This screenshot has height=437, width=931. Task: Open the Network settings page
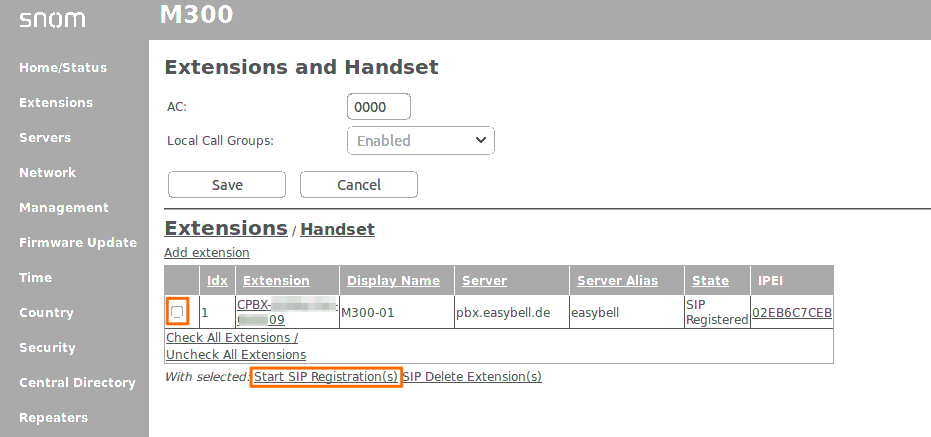(x=47, y=173)
